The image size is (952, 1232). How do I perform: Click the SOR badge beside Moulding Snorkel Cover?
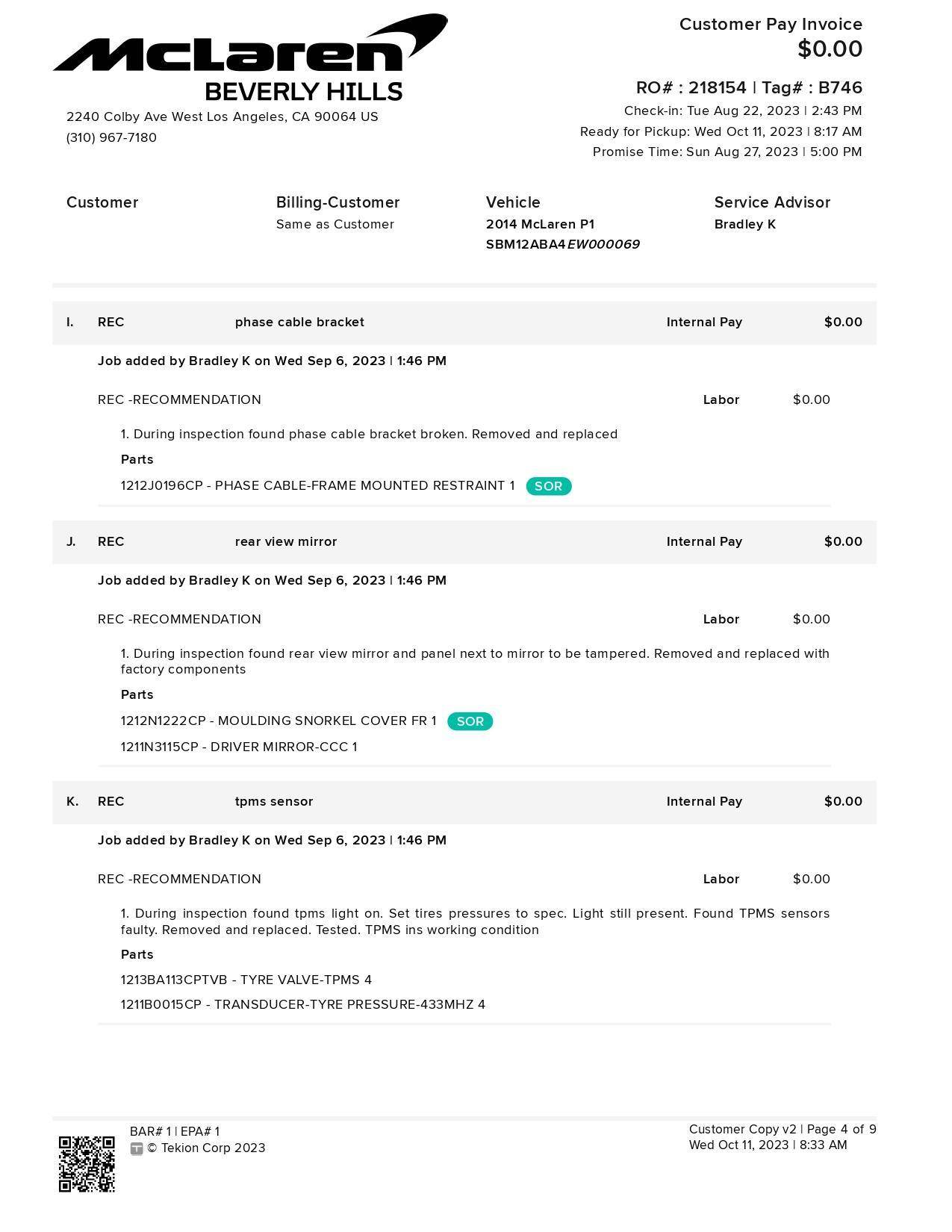tap(470, 721)
